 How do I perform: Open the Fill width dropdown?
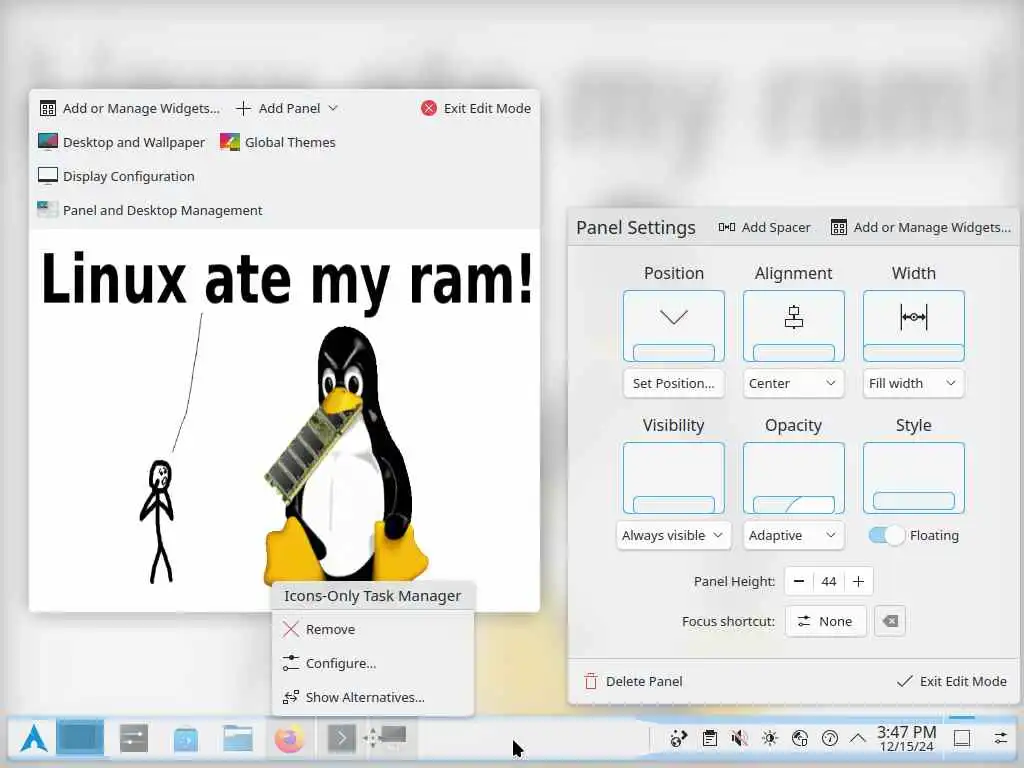pos(914,383)
